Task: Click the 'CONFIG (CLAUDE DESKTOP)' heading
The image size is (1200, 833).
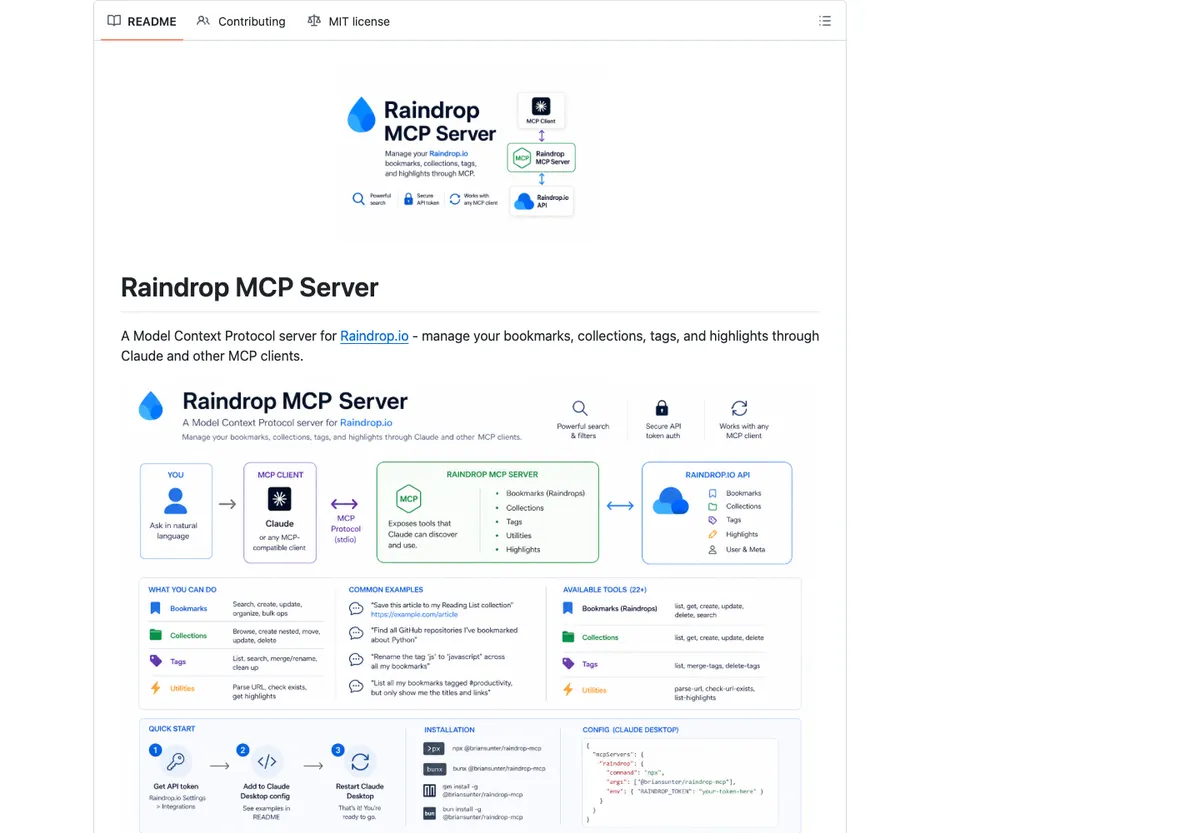Action: pos(631,730)
